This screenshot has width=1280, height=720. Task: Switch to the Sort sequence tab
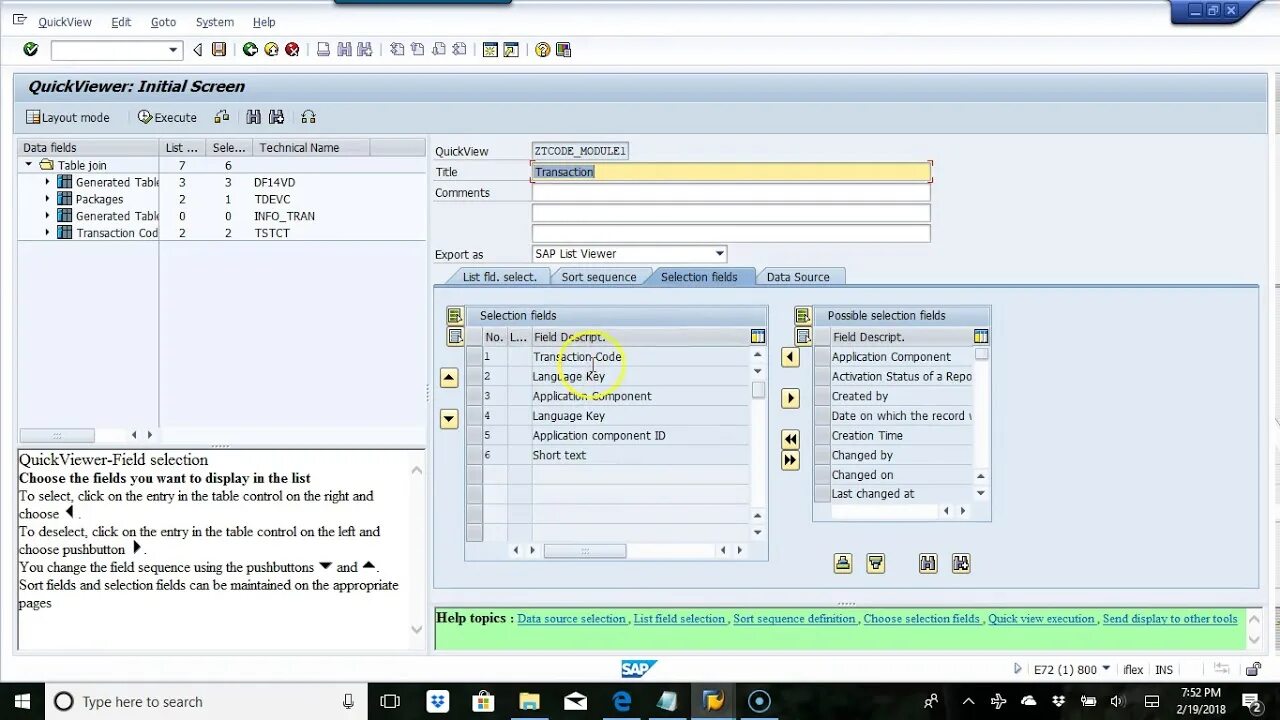(598, 277)
